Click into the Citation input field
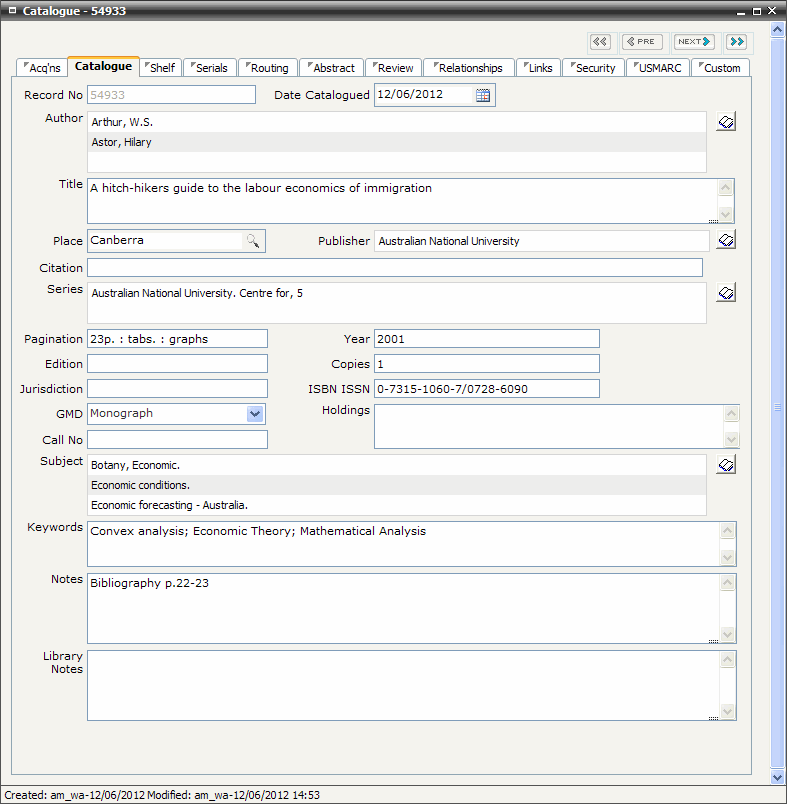787x804 pixels. point(394,268)
